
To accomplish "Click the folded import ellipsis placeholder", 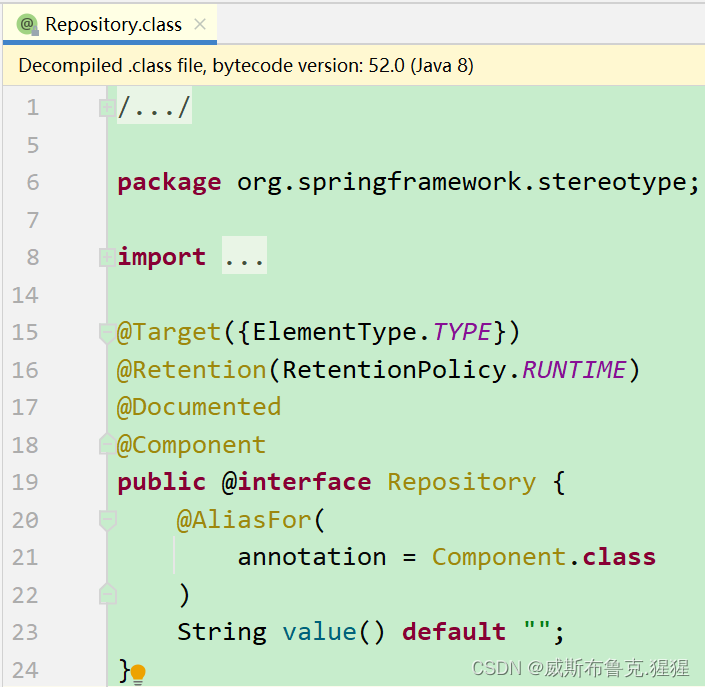I will pyautogui.click(x=244, y=257).
